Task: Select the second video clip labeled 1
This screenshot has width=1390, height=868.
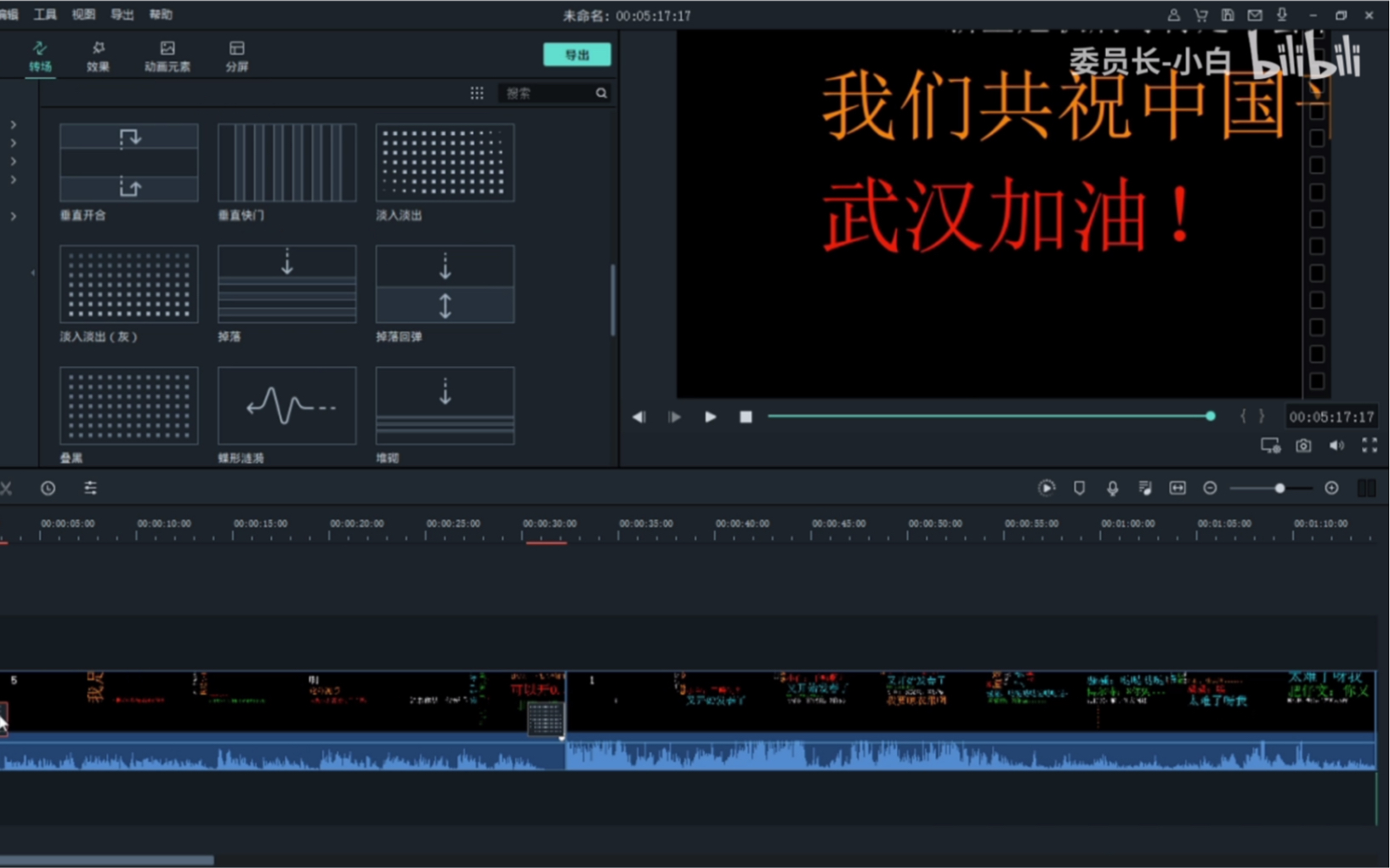Action: pos(971,720)
